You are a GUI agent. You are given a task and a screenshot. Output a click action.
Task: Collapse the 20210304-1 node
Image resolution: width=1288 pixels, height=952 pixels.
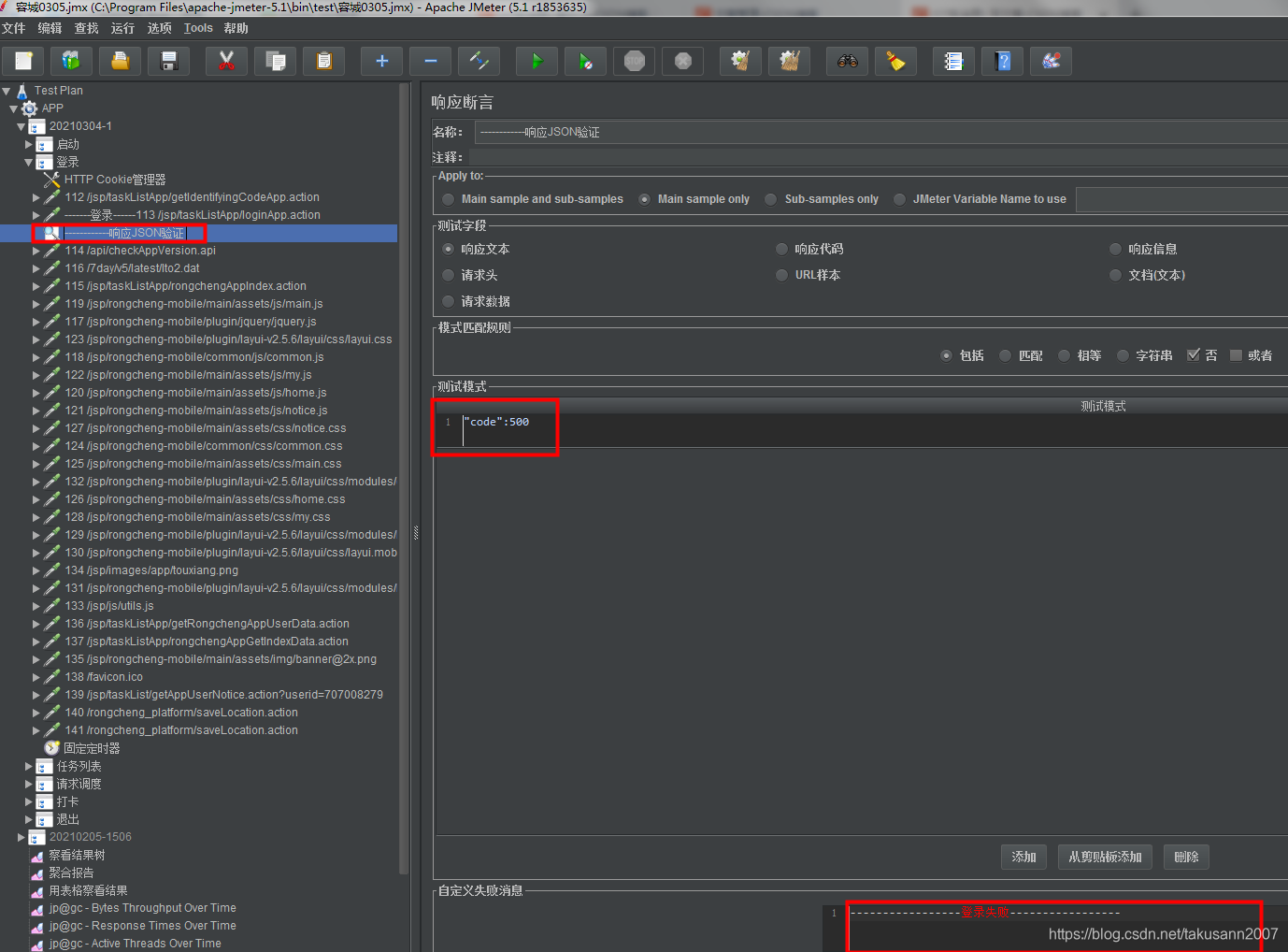(x=21, y=126)
